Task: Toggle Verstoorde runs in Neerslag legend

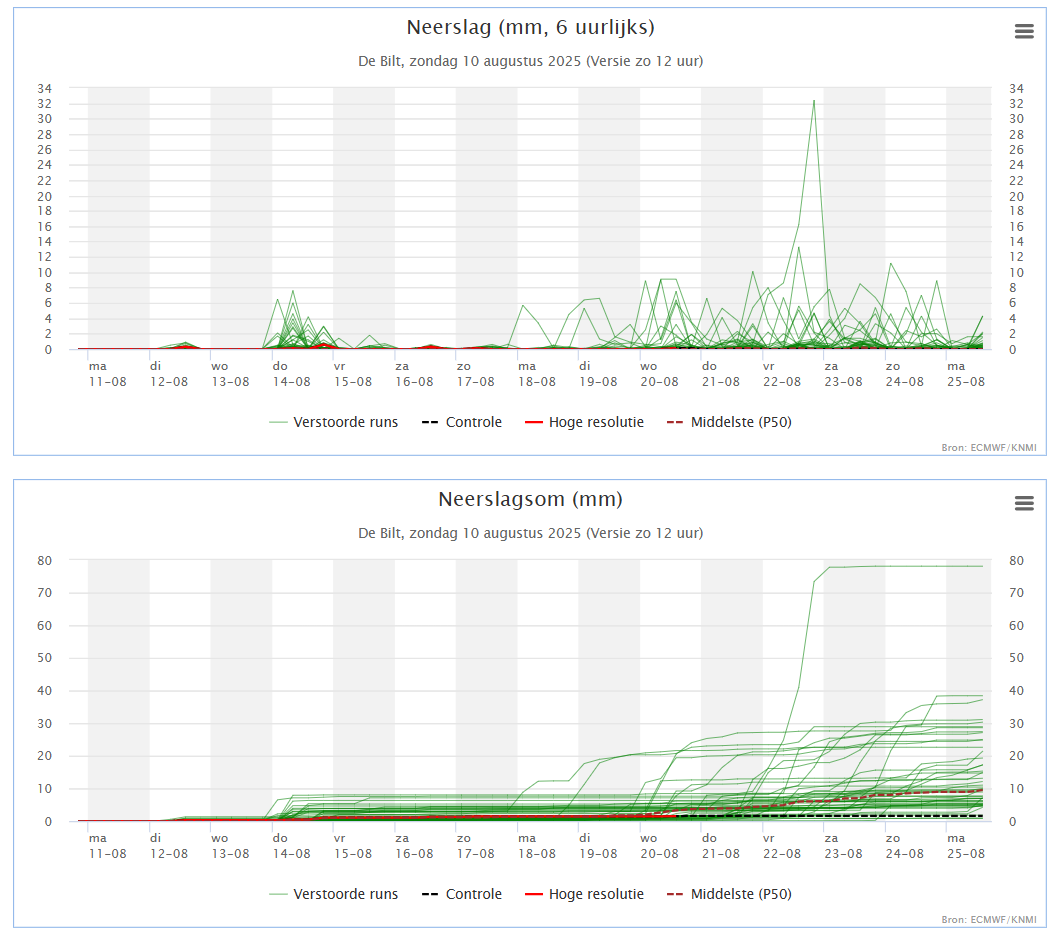Action: click(x=333, y=422)
